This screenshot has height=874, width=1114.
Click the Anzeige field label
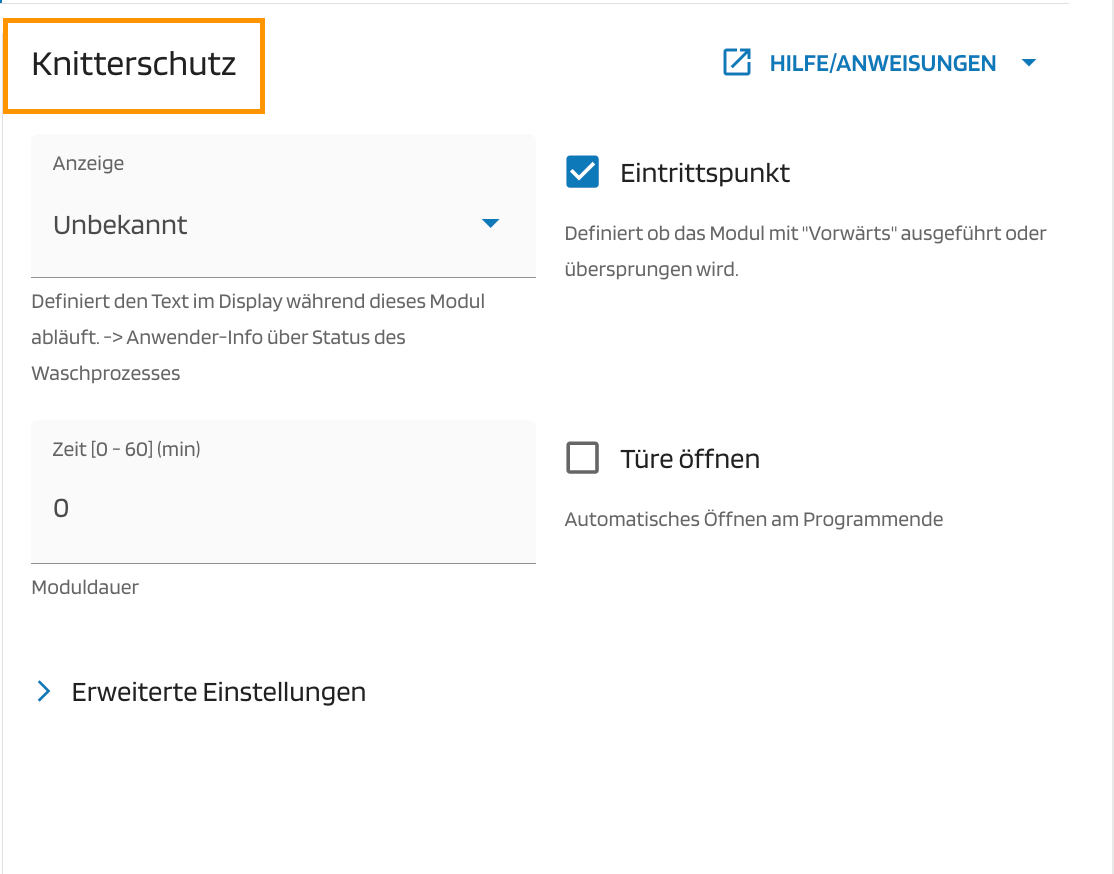coord(88,163)
